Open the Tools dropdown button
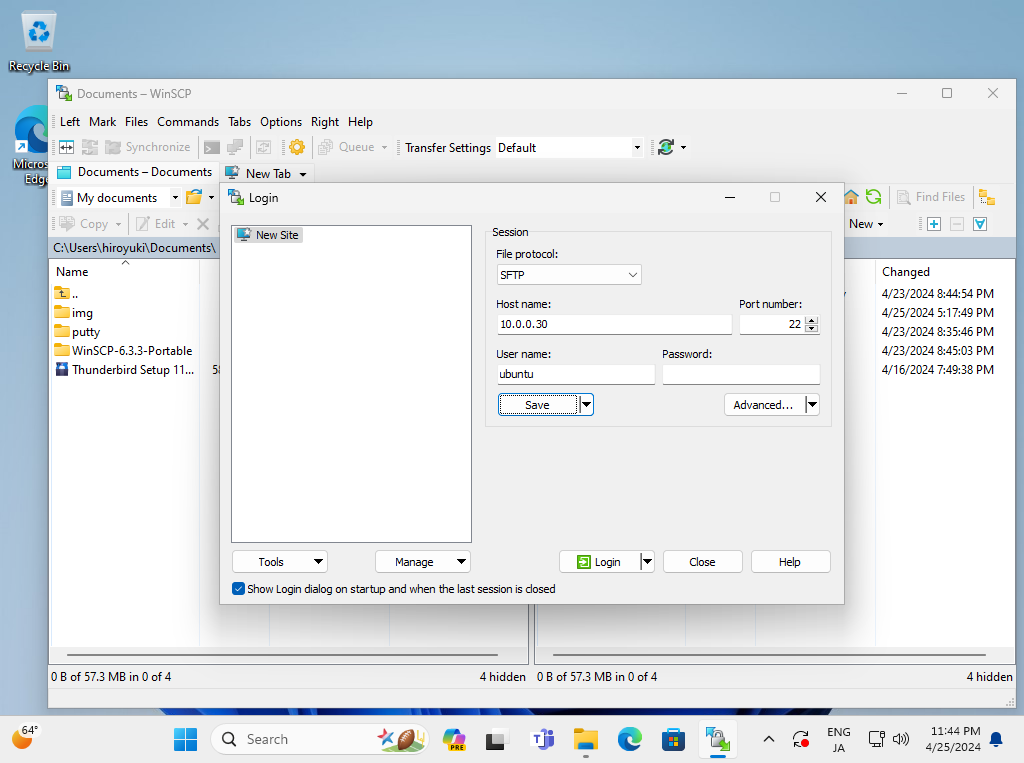Image resolution: width=1024 pixels, height=763 pixels. (x=280, y=562)
